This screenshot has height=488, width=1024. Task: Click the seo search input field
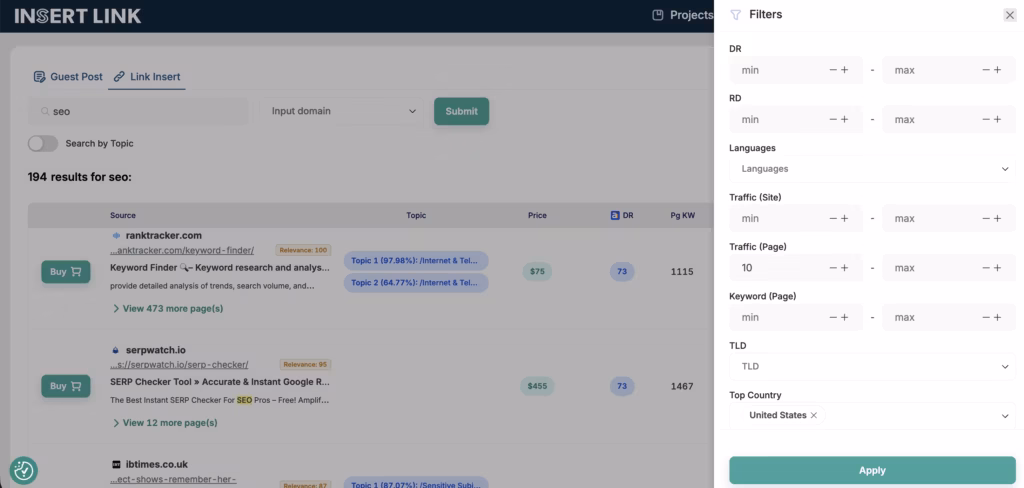[x=140, y=111]
